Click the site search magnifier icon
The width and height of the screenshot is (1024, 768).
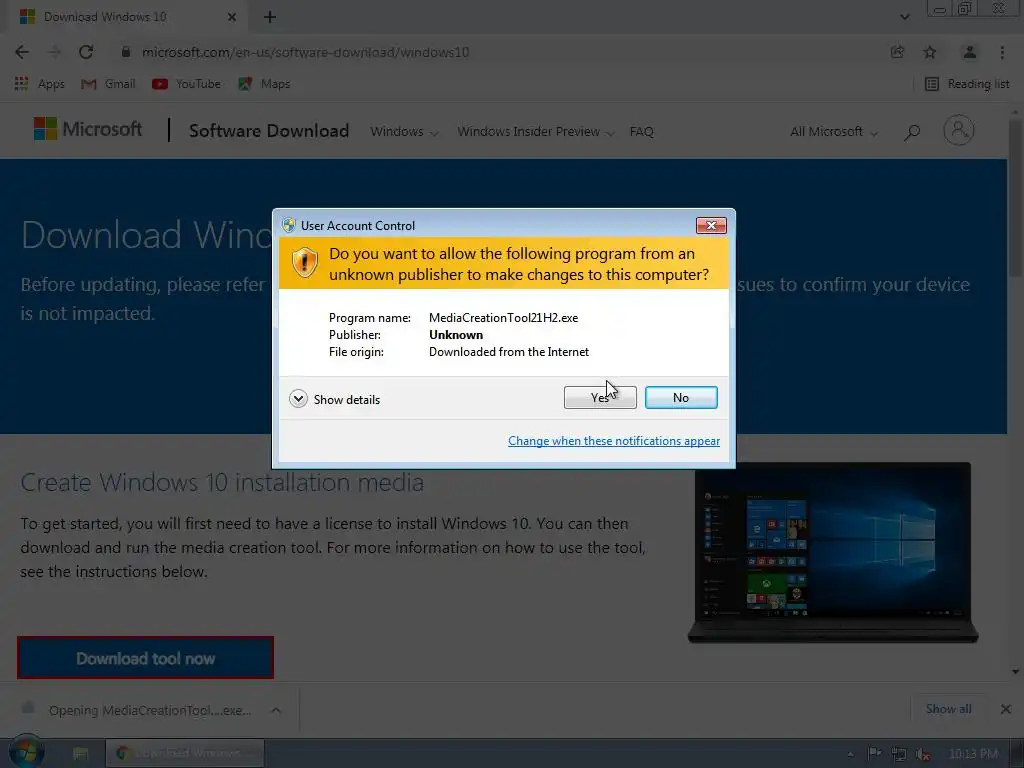pos(912,132)
